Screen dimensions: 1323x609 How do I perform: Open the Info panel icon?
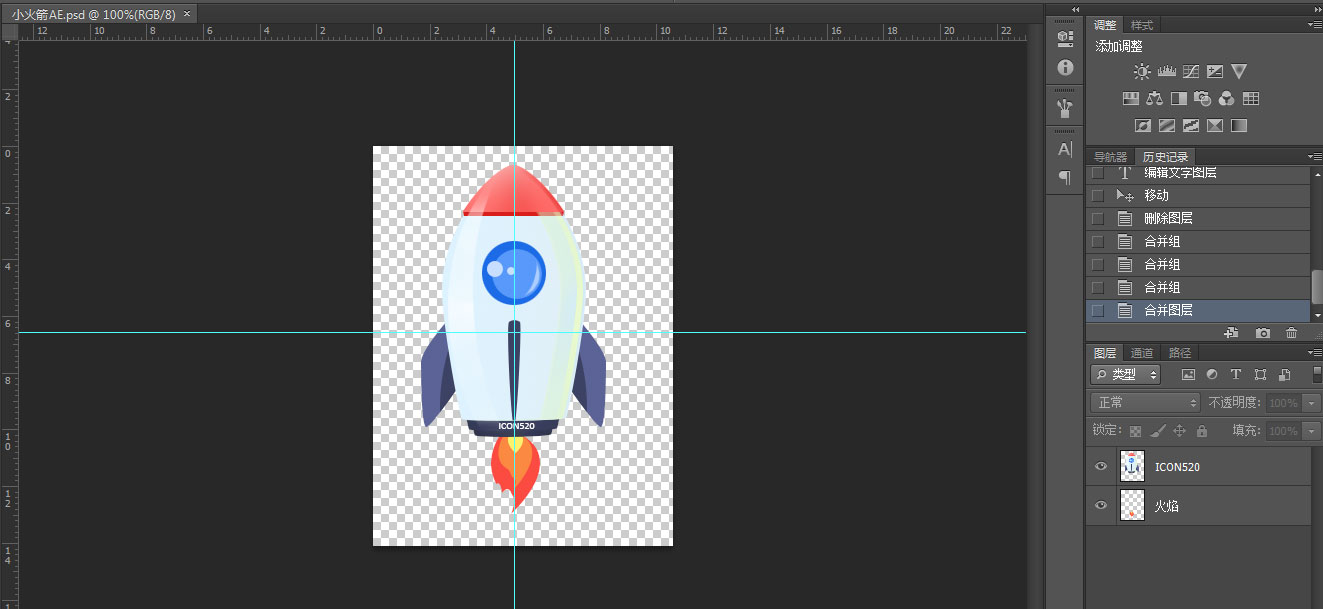pyautogui.click(x=1065, y=67)
